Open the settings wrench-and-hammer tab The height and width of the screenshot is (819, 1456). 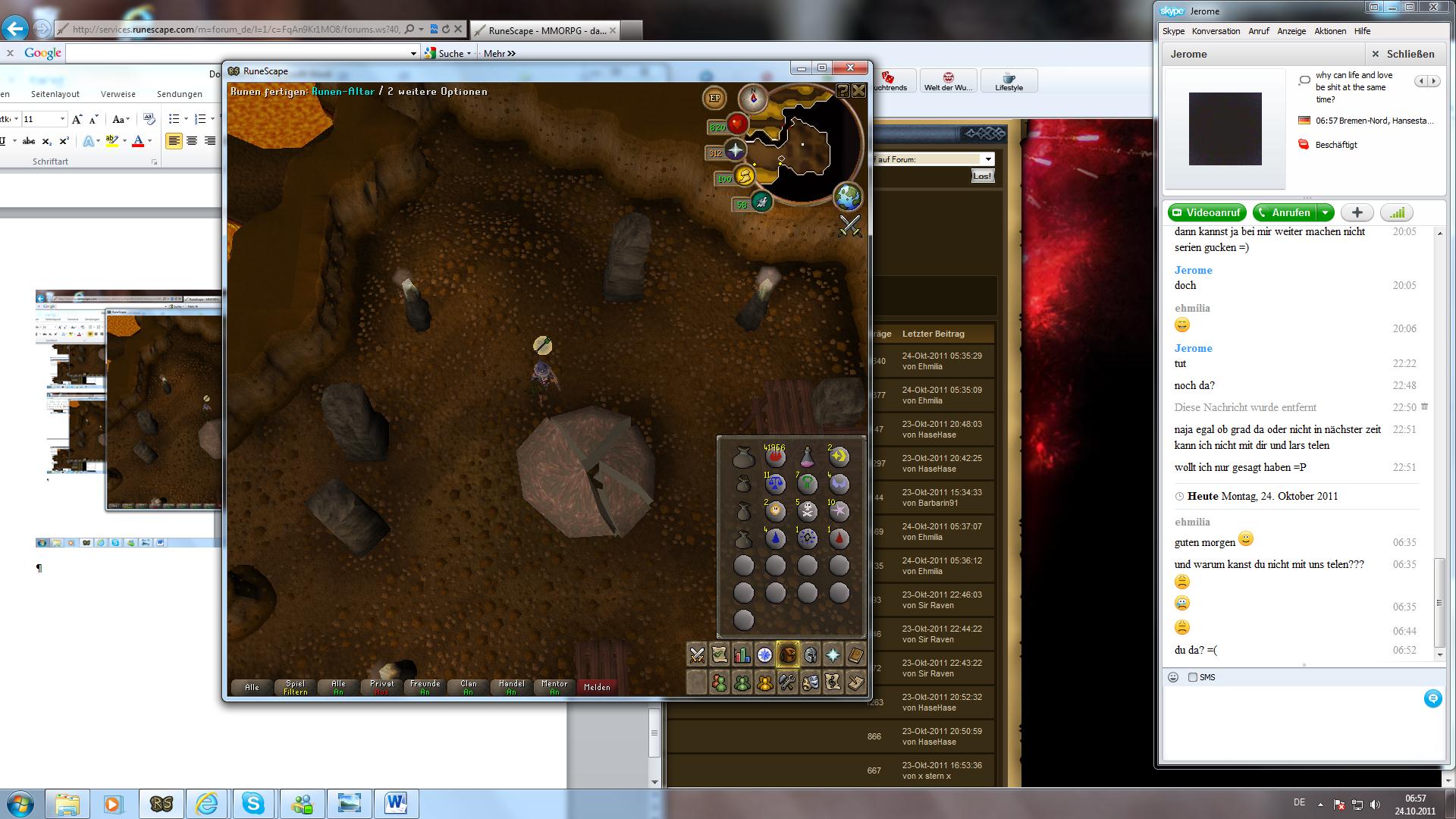pyautogui.click(x=787, y=683)
